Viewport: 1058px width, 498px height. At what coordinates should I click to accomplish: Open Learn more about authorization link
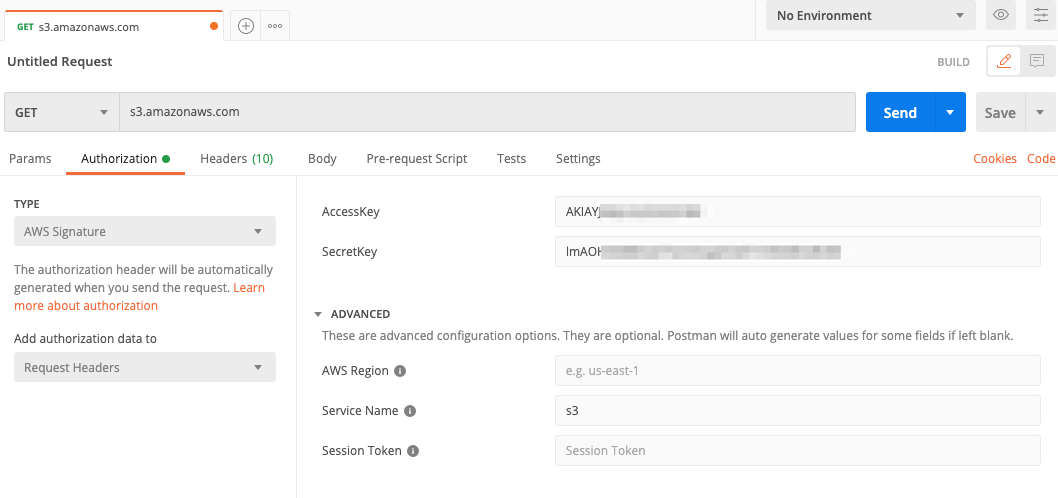tap(140, 296)
